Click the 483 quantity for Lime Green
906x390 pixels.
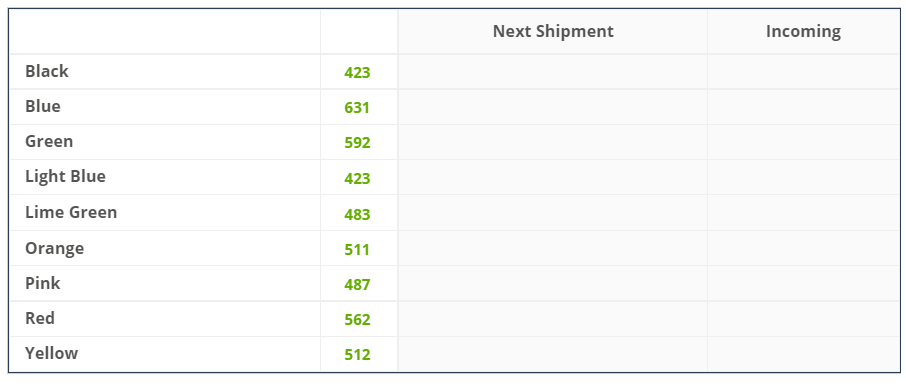[357, 214]
